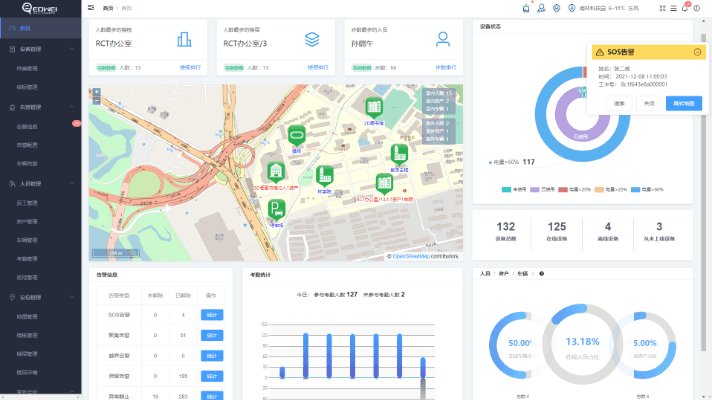The image size is (712, 400).
Task: Click the blue link on the third top card
Action: coord(446,67)
